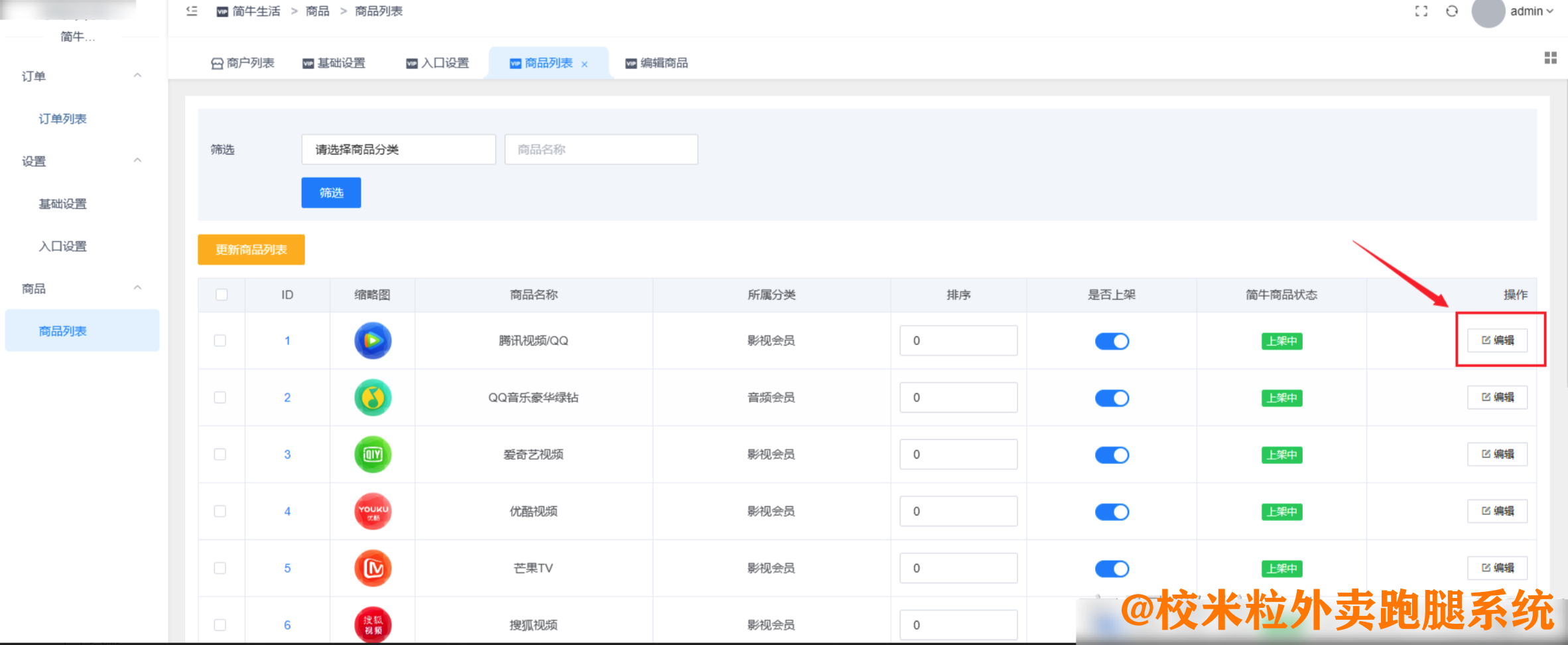Click the 爱奇艺 logo icon in row 3

pos(372,455)
